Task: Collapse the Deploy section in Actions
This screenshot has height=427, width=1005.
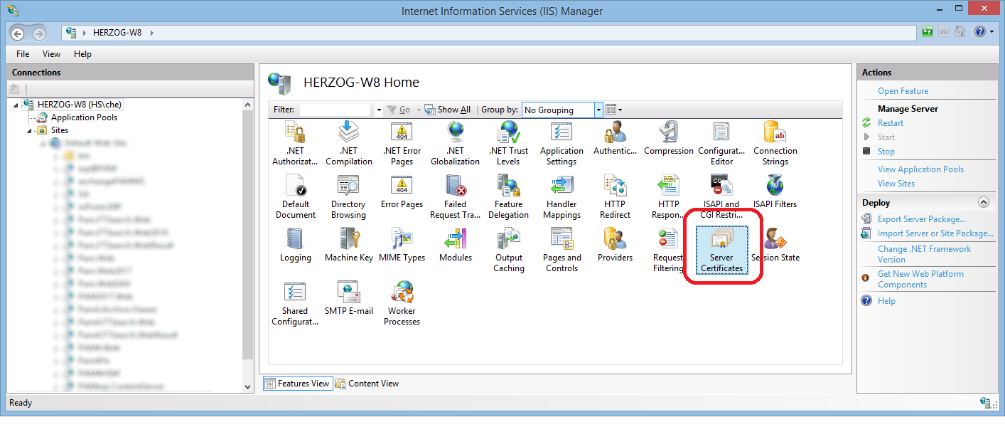Action: point(984,202)
